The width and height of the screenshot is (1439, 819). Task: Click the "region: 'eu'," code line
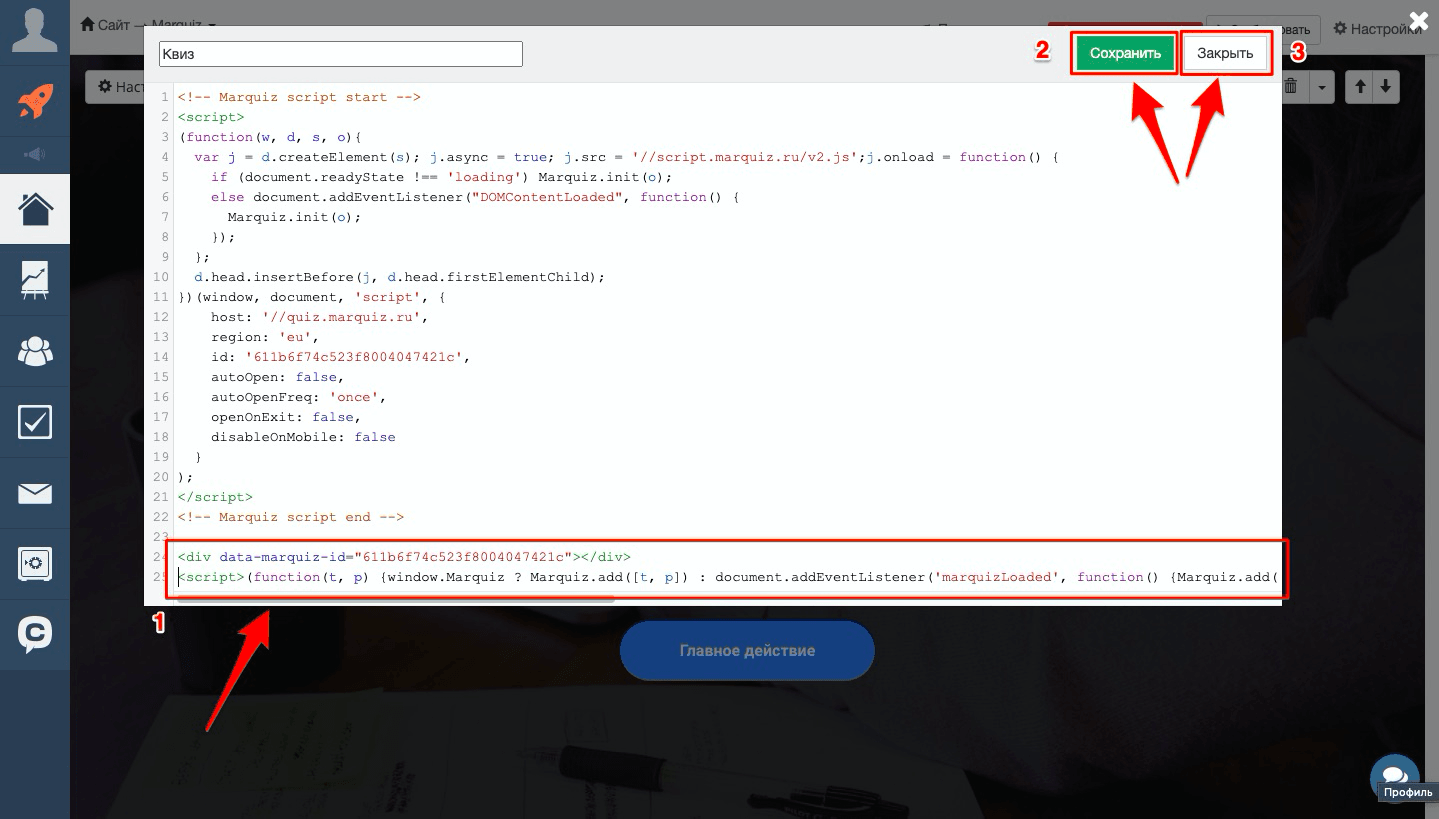265,337
